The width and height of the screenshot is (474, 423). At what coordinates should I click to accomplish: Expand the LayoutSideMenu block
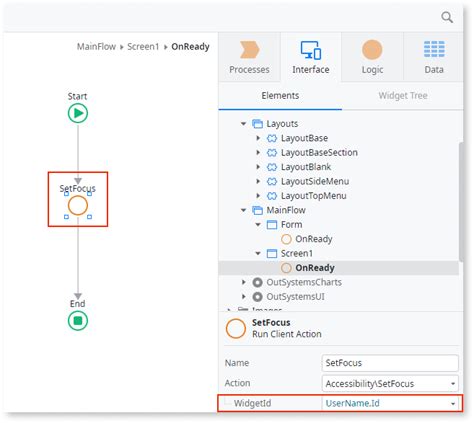(x=258, y=181)
